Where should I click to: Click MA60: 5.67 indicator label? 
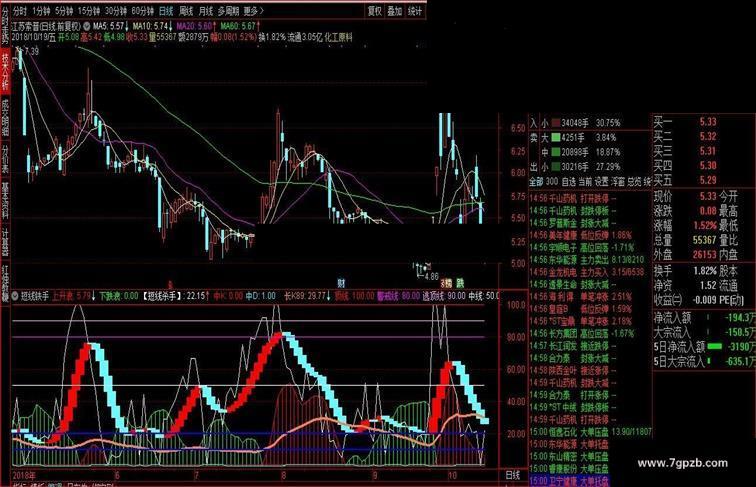[240, 26]
